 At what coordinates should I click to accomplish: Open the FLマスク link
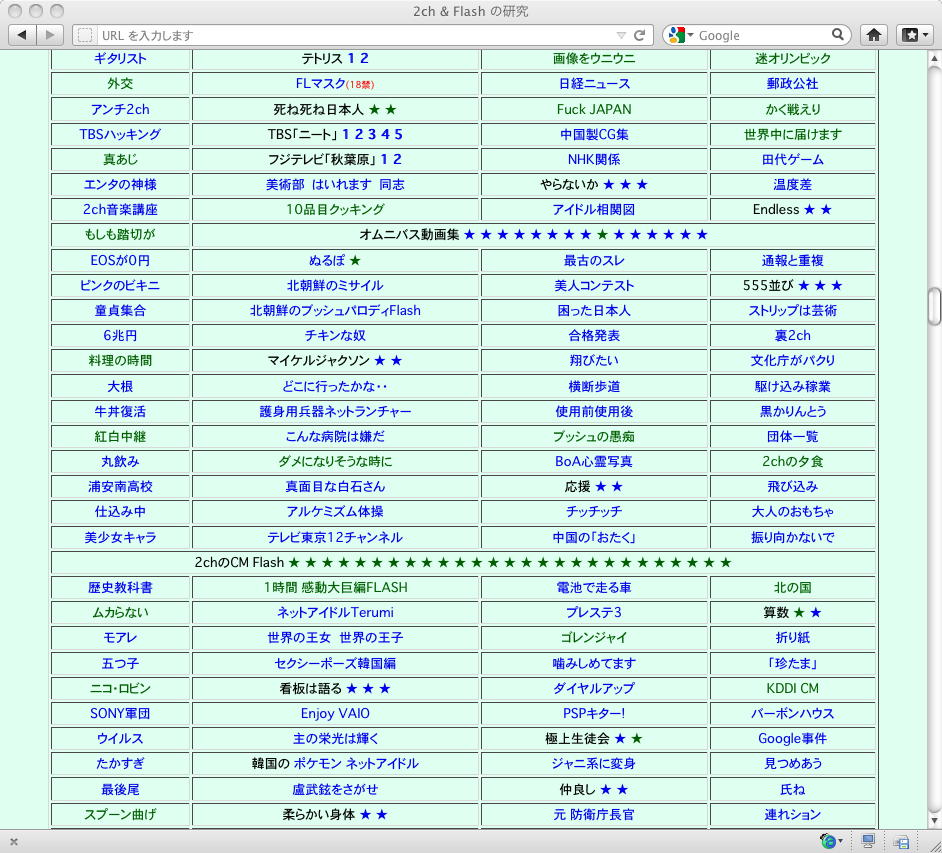(320, 83)
